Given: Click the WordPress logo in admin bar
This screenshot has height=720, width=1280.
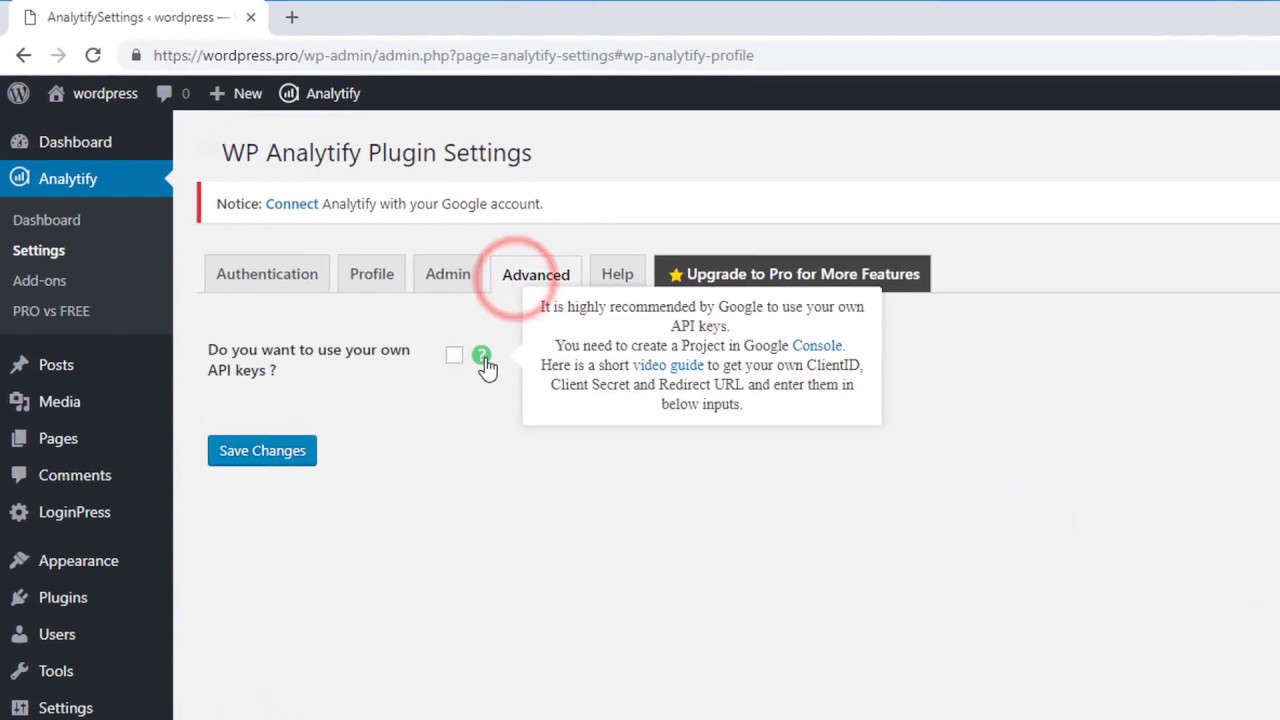Looking at the screenshot, I should tap(18, 93).
